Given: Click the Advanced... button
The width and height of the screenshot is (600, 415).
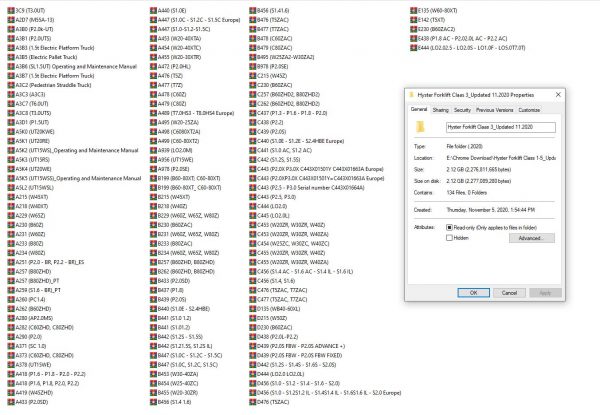Looking at the screenshot, I should pyautogui.click(x=532, y=238).
